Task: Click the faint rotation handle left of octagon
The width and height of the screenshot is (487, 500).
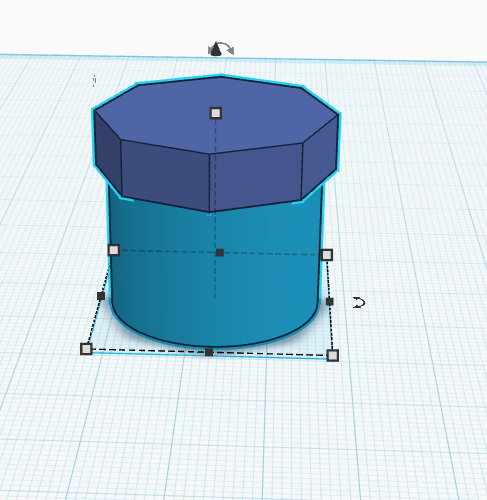Action: point(95,81)
